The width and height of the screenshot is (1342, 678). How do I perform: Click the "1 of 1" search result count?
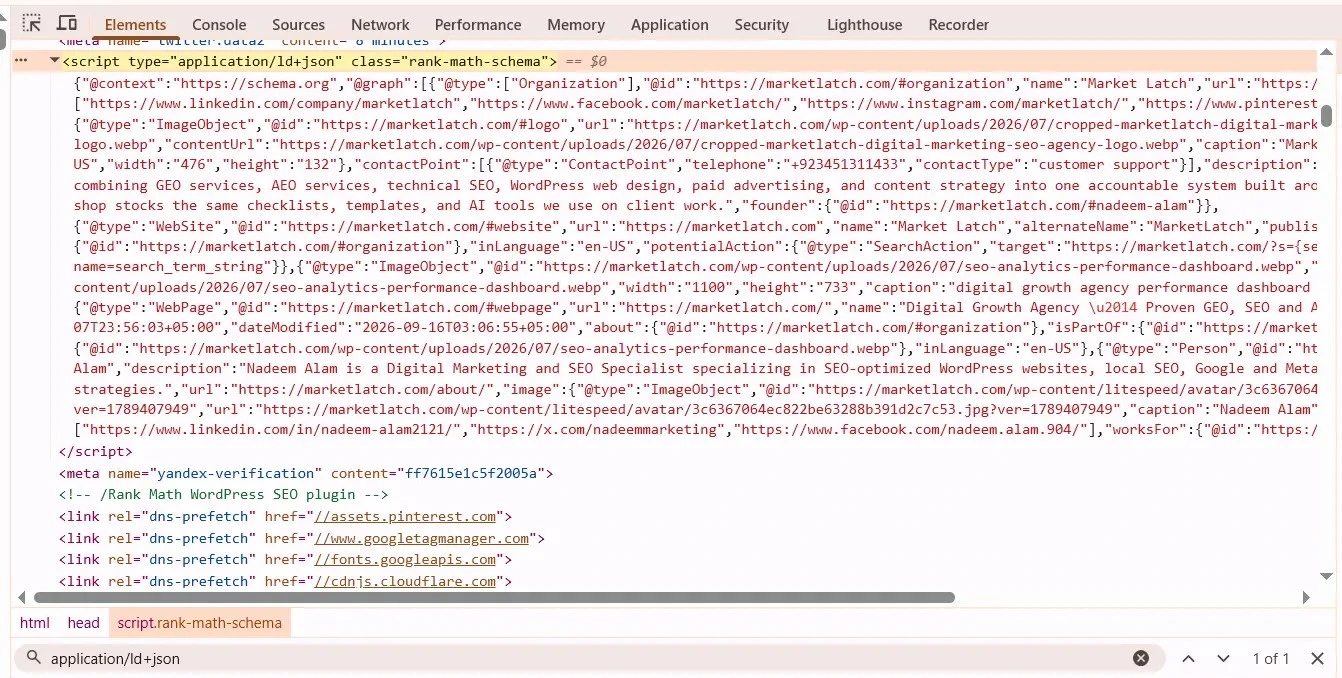(1270, 658)
